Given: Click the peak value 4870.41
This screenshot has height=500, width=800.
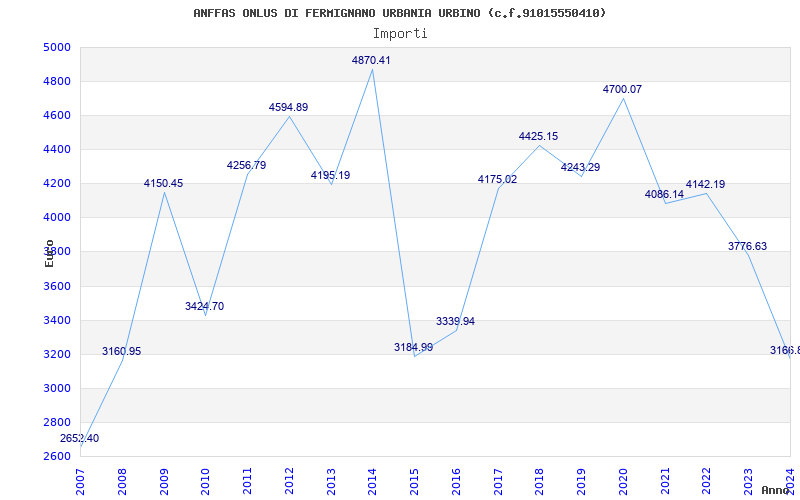Looking at the screenshot, I should (371, 60).
